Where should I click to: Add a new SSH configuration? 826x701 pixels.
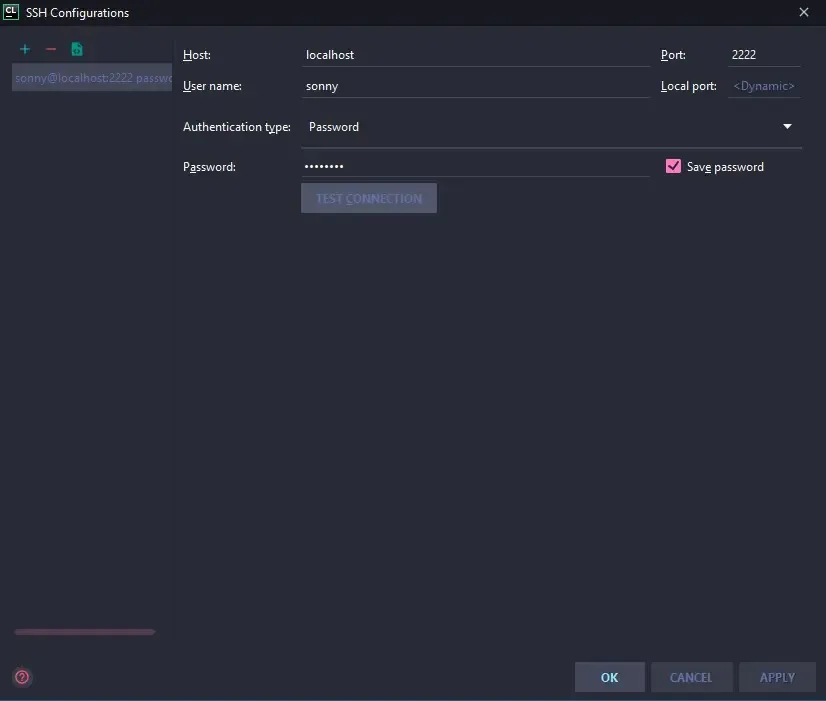pyautogui.click(x=25, y=49)
